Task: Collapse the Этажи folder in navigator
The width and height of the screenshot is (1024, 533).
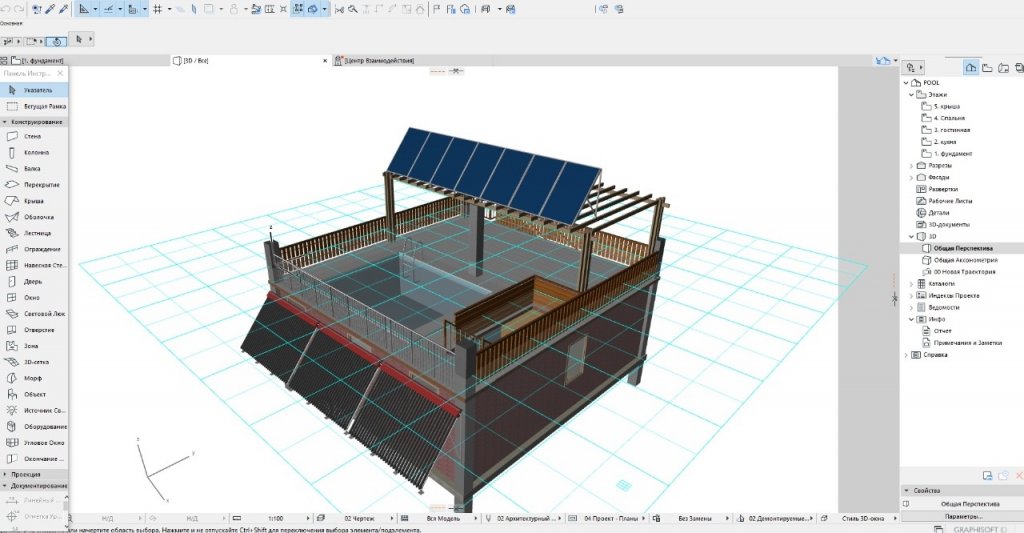Action: click(911, 94)
